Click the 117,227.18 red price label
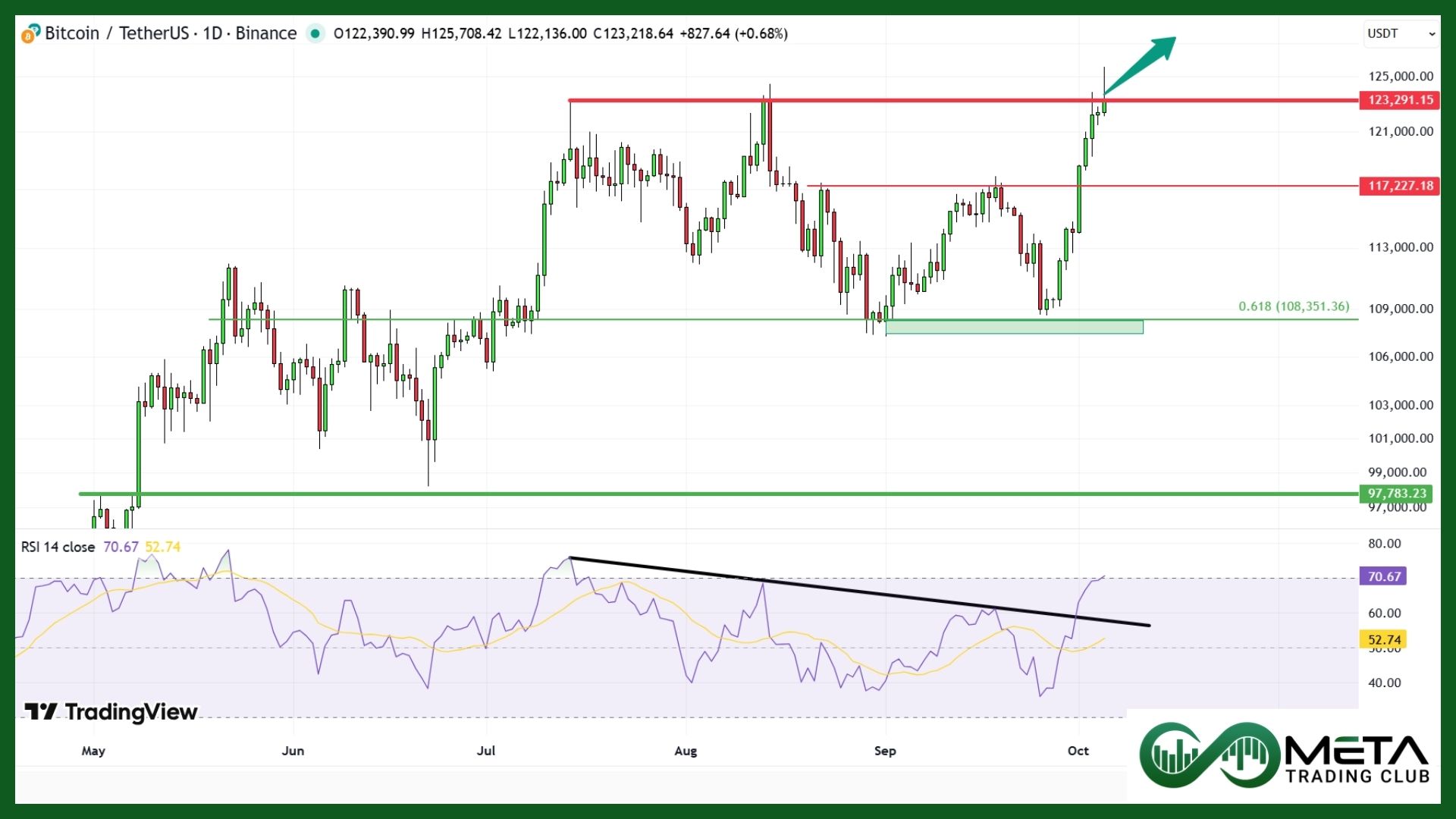The height and width of the screenshot is (819, 1456). click(x=1400, y=186)
